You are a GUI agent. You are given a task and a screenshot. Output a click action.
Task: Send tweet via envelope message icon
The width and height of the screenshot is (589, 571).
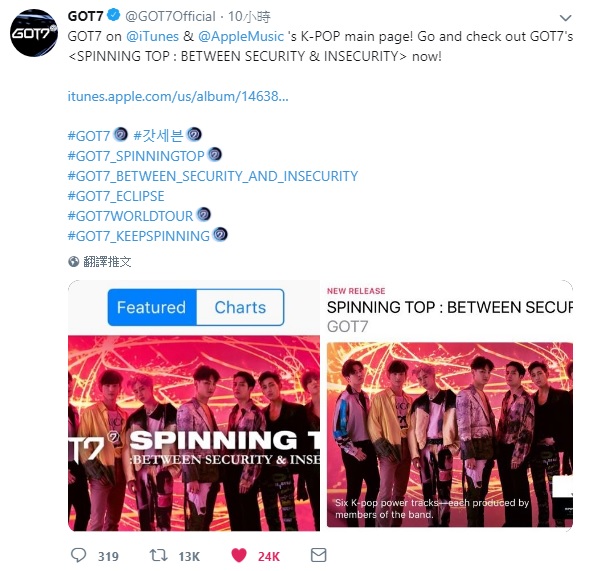click(319, 555)
